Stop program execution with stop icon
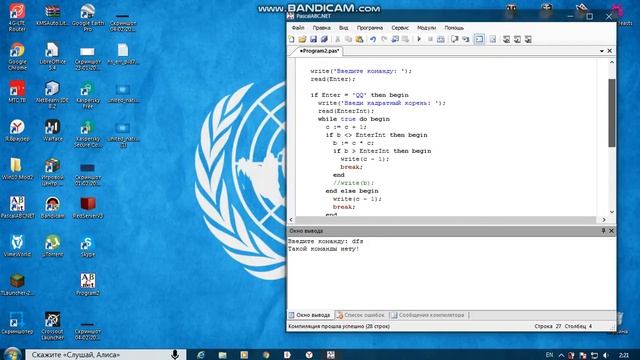Viewport: 640px width, 360px height. [x=430, y=39]
